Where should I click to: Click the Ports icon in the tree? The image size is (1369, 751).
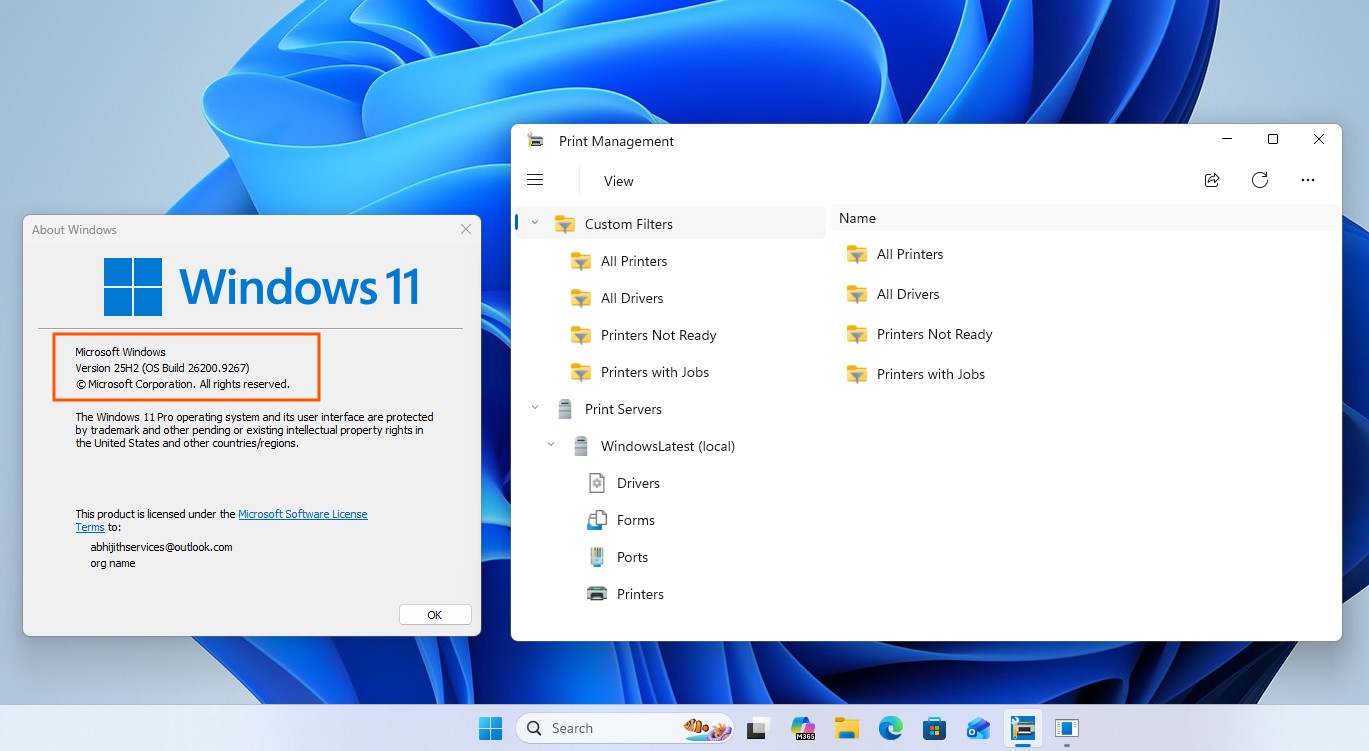[597, 557]
